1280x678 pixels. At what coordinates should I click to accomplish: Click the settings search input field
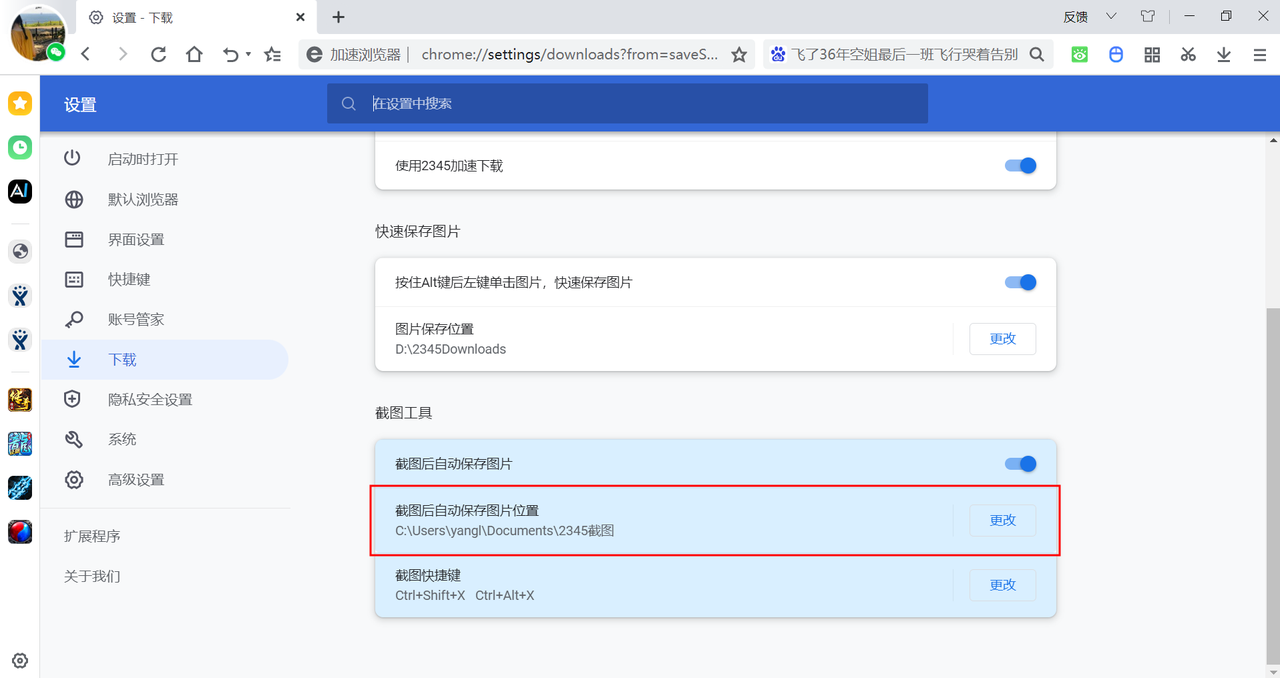[x=627, y=103]
